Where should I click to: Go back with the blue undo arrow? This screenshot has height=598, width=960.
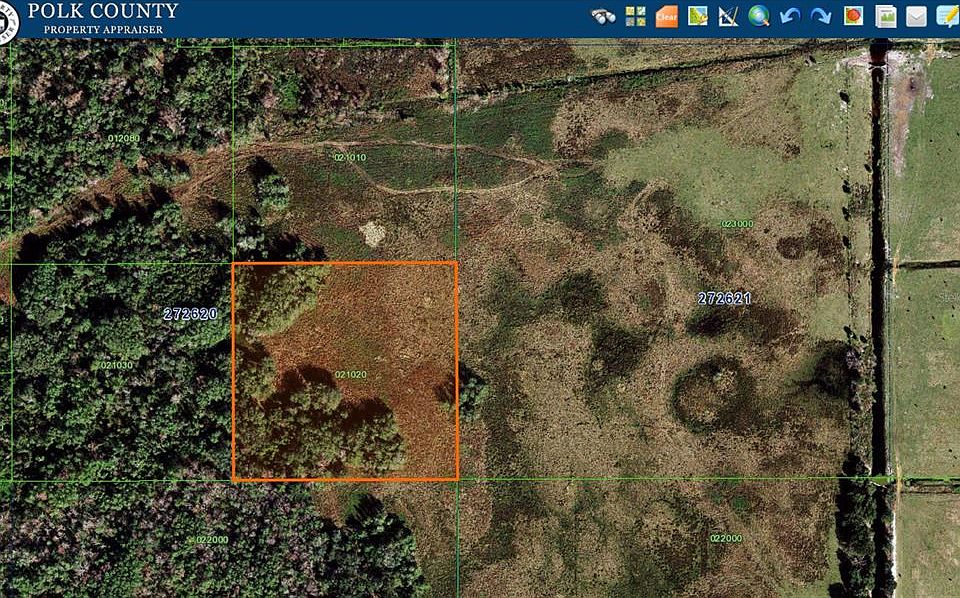coord(790,16)
